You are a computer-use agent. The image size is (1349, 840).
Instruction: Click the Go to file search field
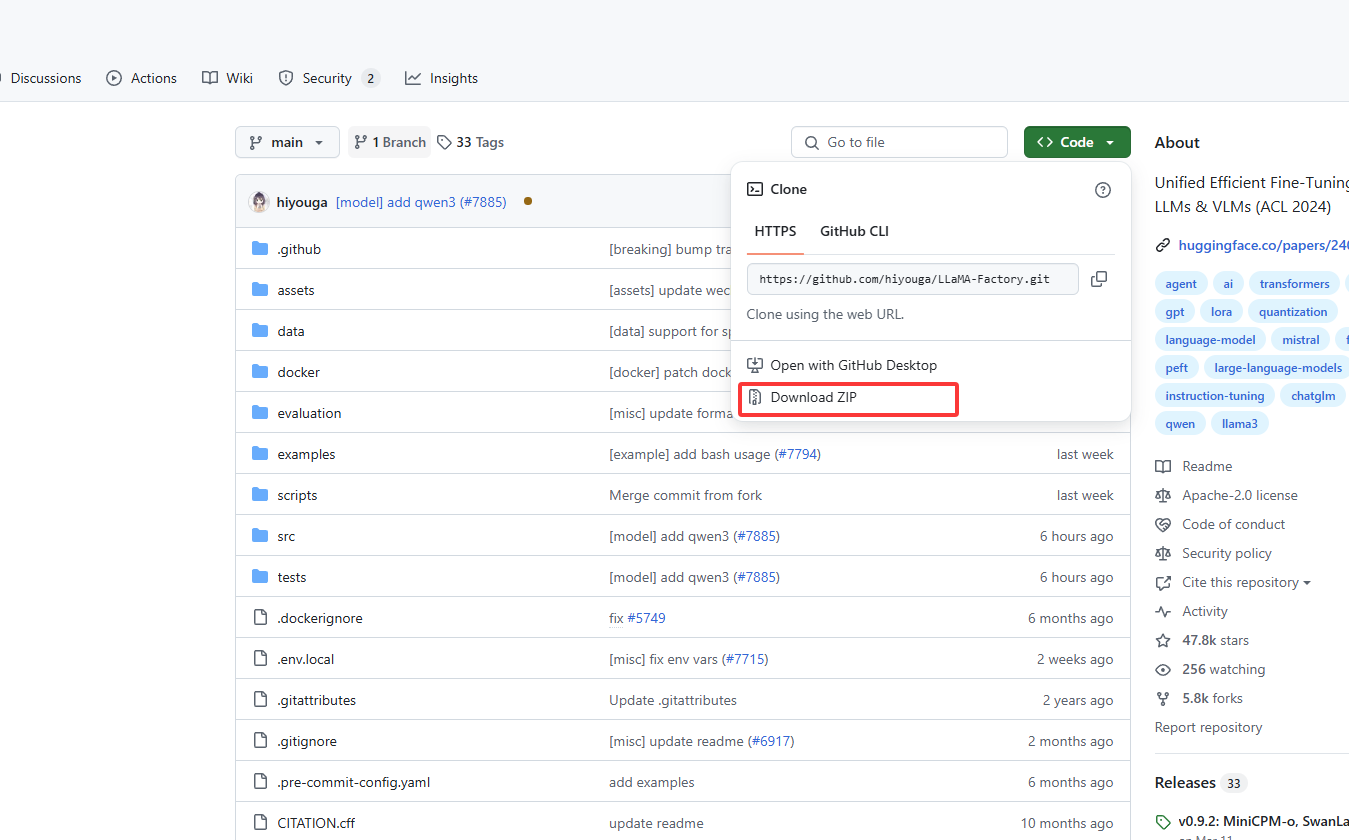(x=899, y=142)
